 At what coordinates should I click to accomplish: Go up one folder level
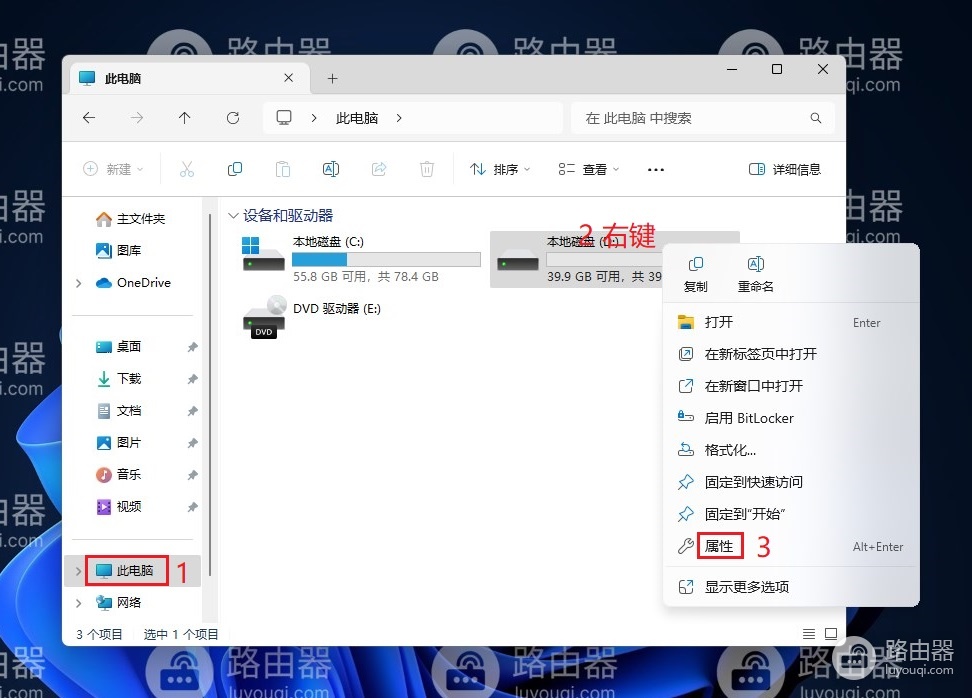pyautogui.click(x=185, y=118)
